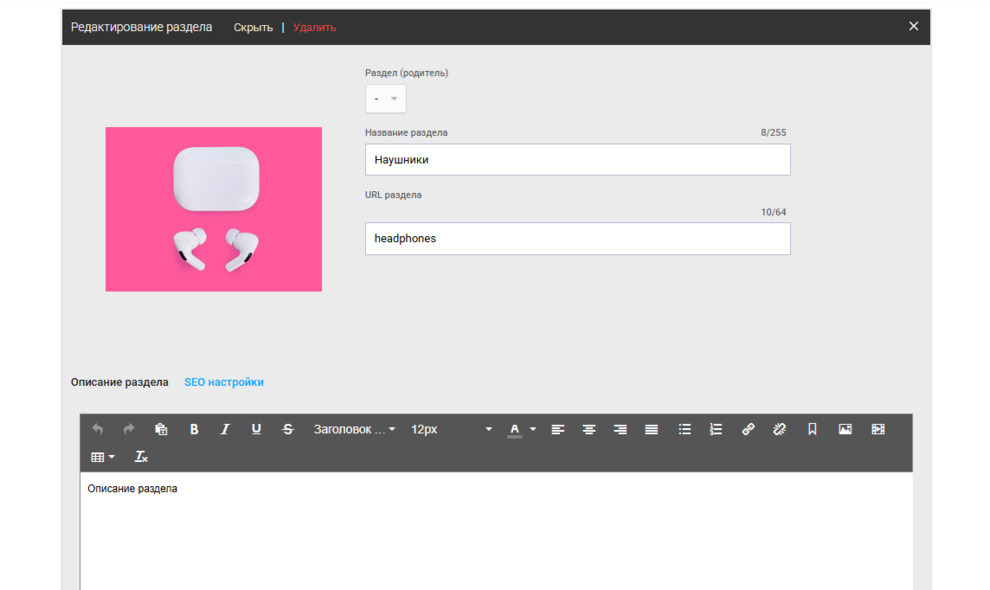Switch to the SEO настройки tab

click(x=224, y=382)
